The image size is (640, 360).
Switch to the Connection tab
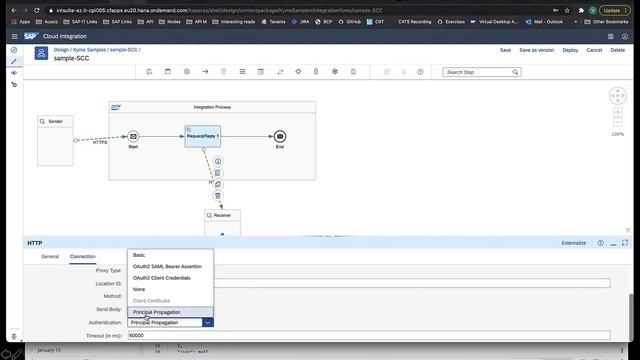coord(82,256)
